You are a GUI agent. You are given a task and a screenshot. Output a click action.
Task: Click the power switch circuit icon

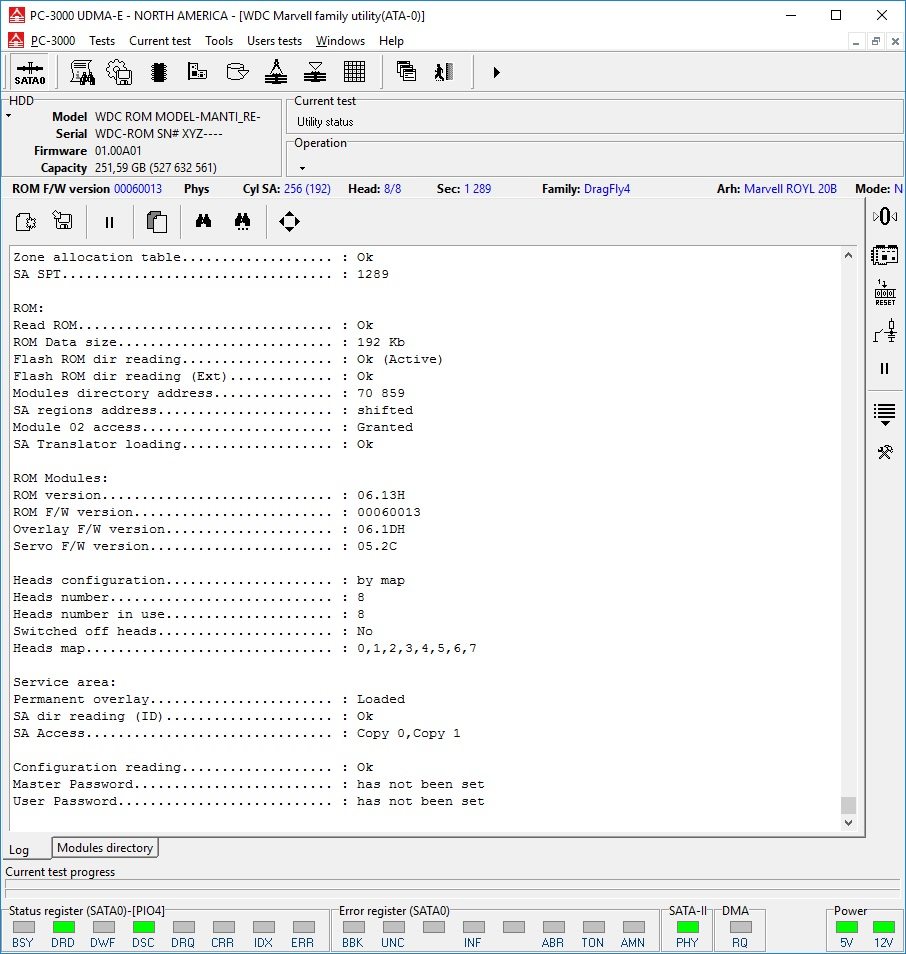[x=885, y=331]
